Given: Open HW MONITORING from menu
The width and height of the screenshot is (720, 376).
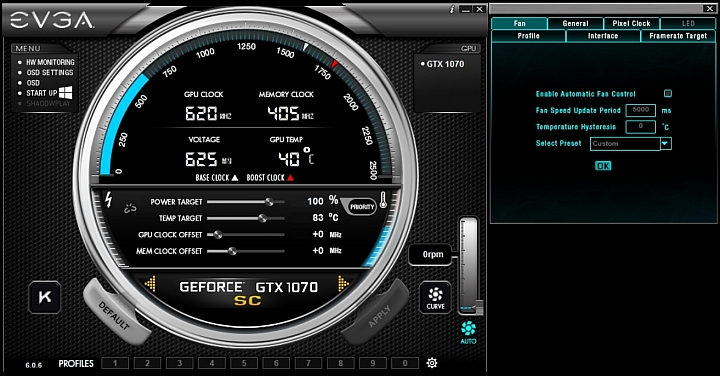Looking at the screenshot, I should click(50, 62).
